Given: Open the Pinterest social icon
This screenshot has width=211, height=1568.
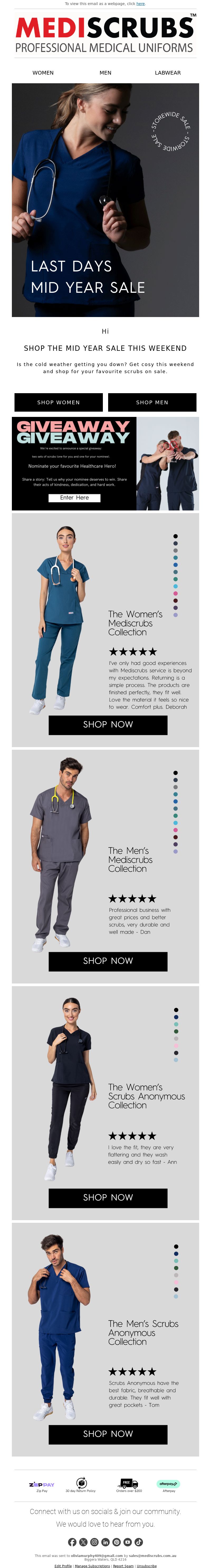Looking at the screenshot, I should pyautogui.click(x=117, y=1542).
